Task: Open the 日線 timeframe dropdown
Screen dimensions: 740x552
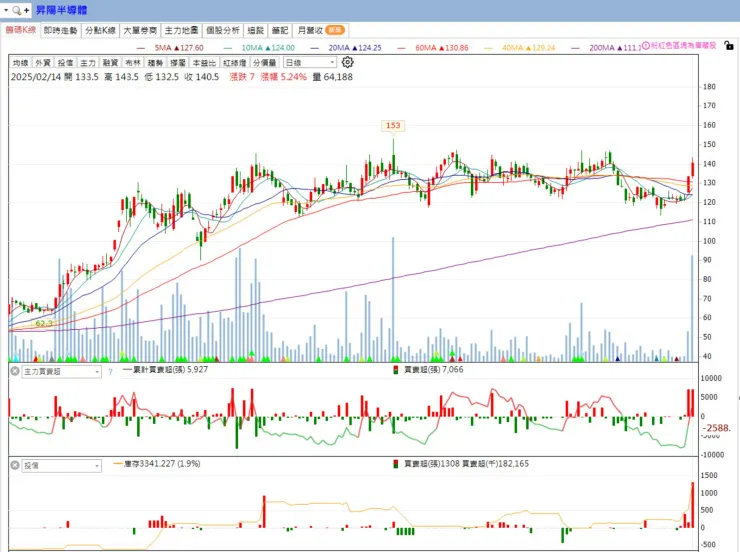Action: point(310,62)
